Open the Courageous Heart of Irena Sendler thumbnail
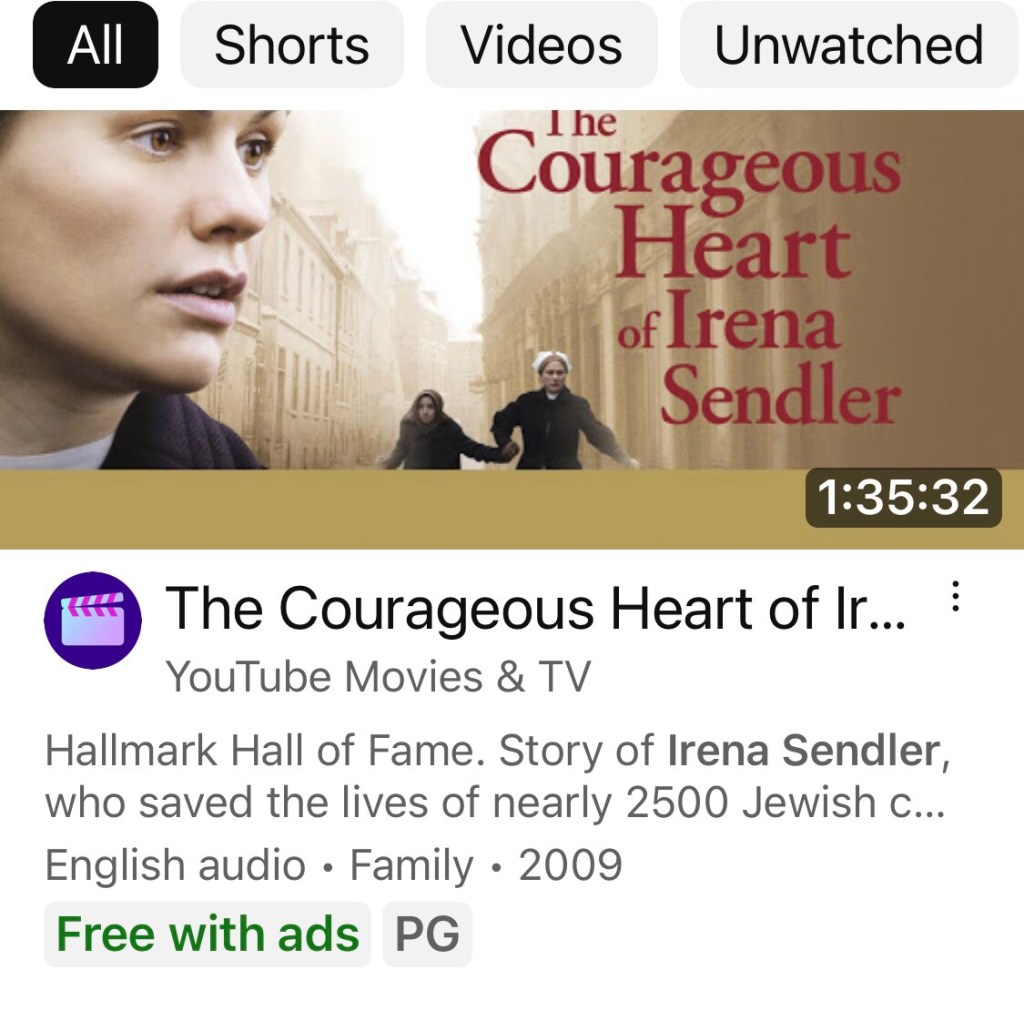 pyautogui.click(x=512, y=330)
